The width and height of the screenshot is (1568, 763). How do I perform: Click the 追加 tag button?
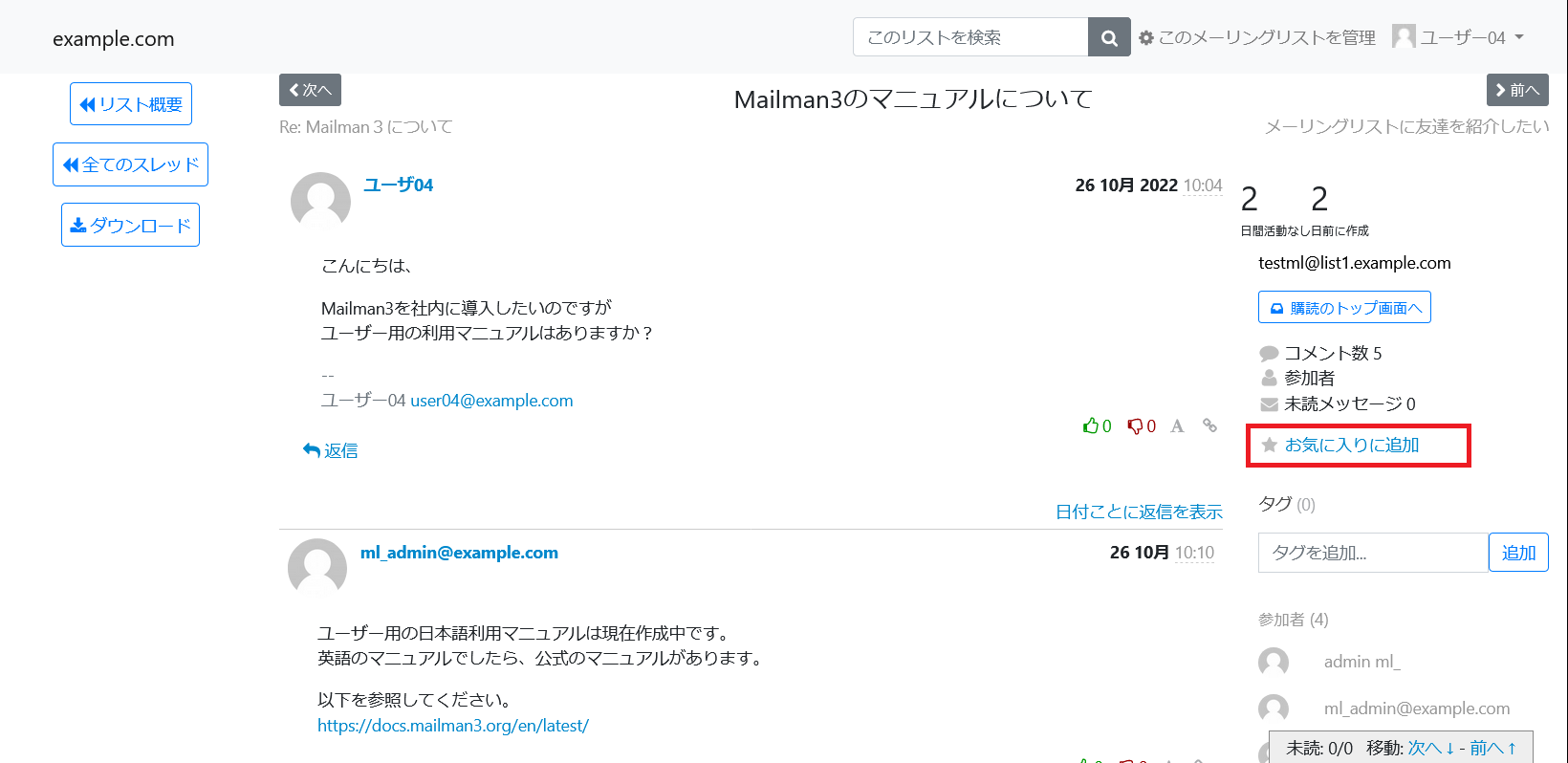(x=1518, y=553)
